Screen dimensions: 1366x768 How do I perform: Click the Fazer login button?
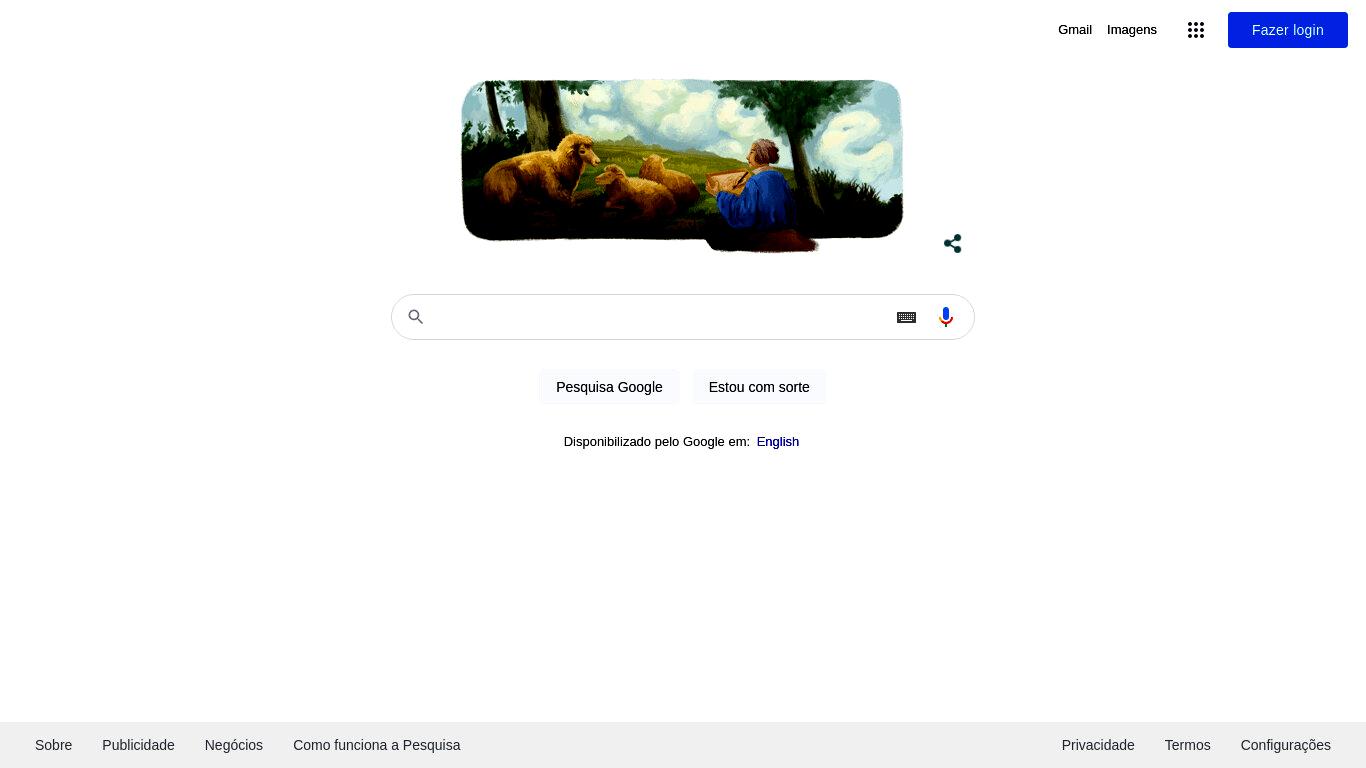(1288, 30)
